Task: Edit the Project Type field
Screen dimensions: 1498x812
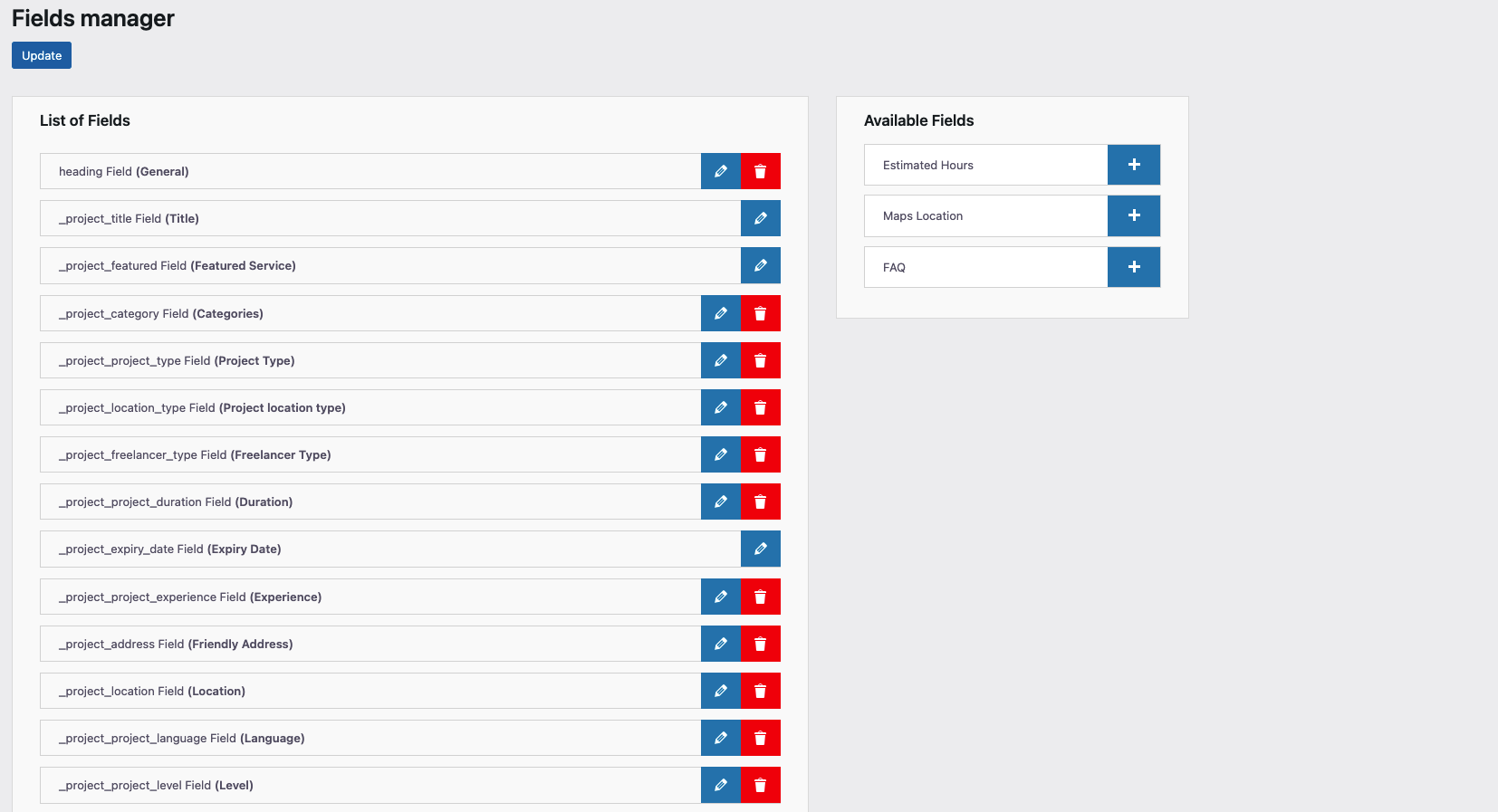Action: pyautogui.click(x=720, y=360)
